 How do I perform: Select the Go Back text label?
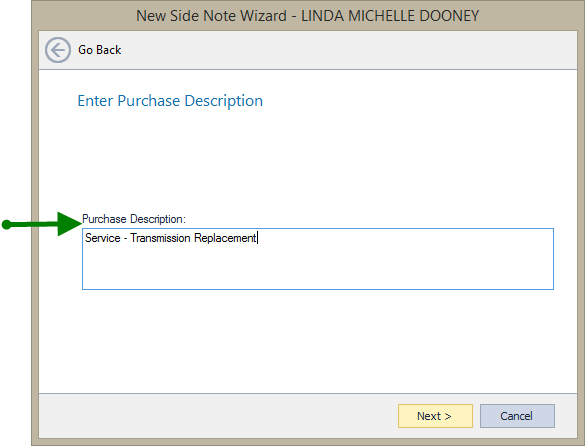[99, 50]
